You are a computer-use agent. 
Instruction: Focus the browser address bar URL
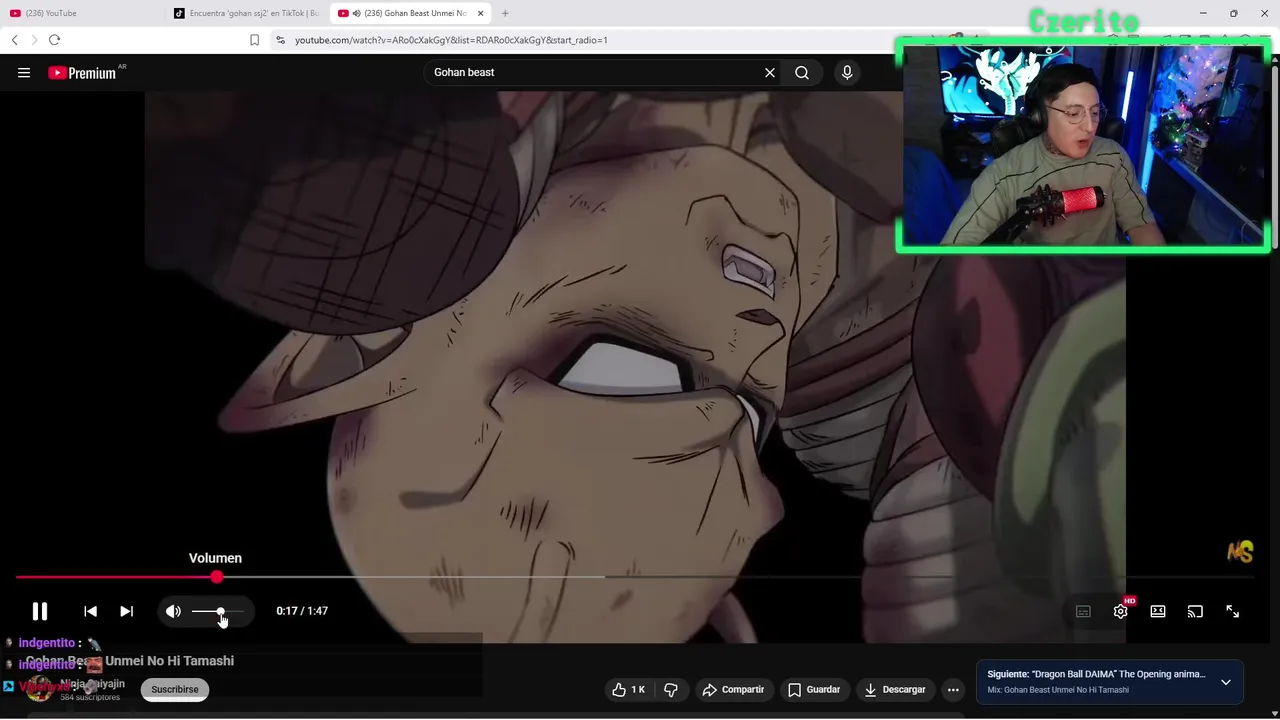click(x=451, y=40)
